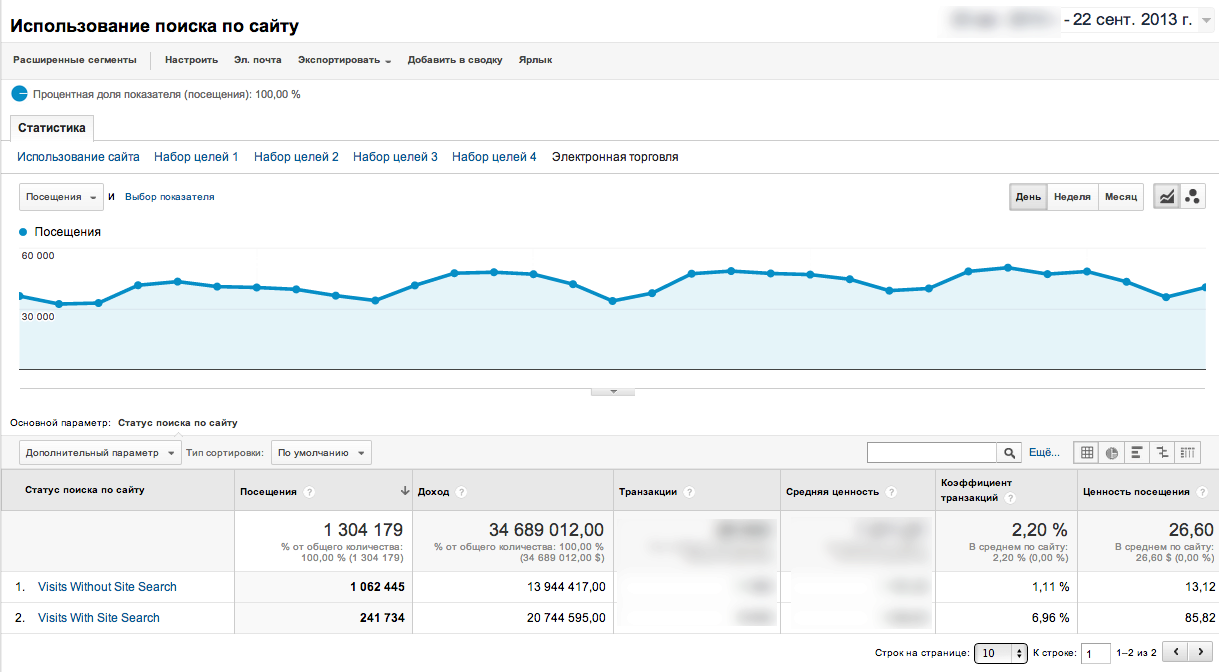1219x672 pixels.
Task: Switch to Набор целей 1 tab
Action: (x=196, y=157)
